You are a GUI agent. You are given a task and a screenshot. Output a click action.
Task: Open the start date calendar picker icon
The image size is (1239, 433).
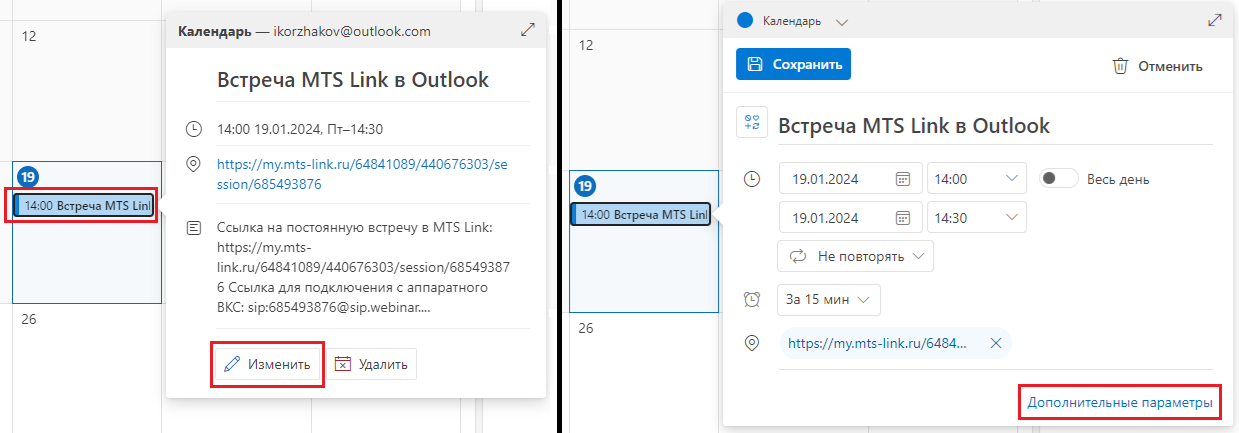coord(903,179)
